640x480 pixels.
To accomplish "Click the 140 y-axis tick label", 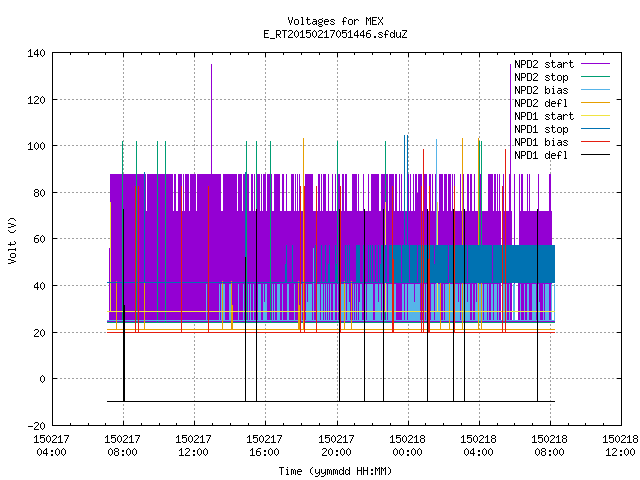I will [x=36, y=53].
